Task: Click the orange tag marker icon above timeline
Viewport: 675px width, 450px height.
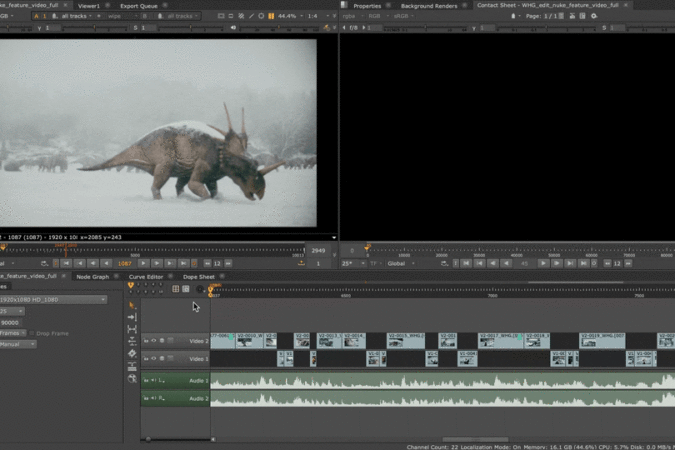Action: click(x=131, y=285)
